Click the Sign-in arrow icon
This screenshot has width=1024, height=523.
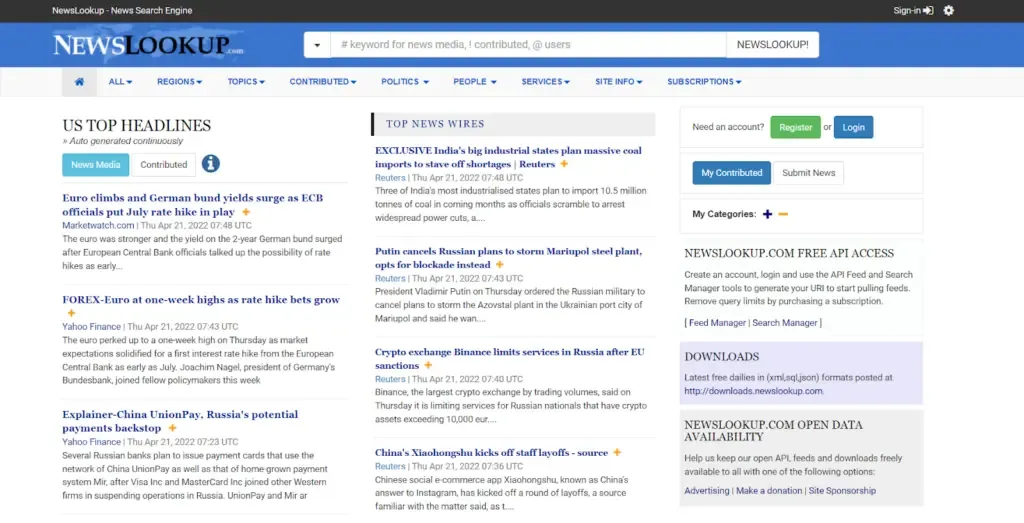(928, 10)
